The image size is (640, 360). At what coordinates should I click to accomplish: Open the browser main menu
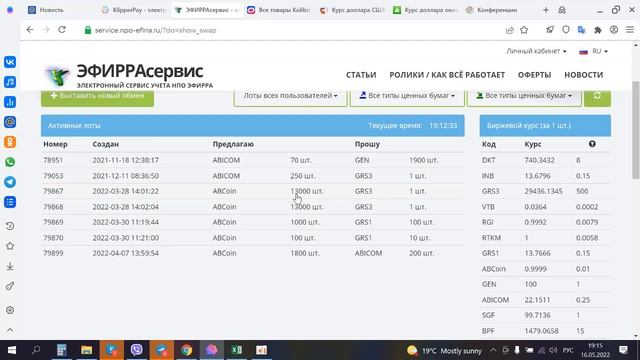point(630,30)
